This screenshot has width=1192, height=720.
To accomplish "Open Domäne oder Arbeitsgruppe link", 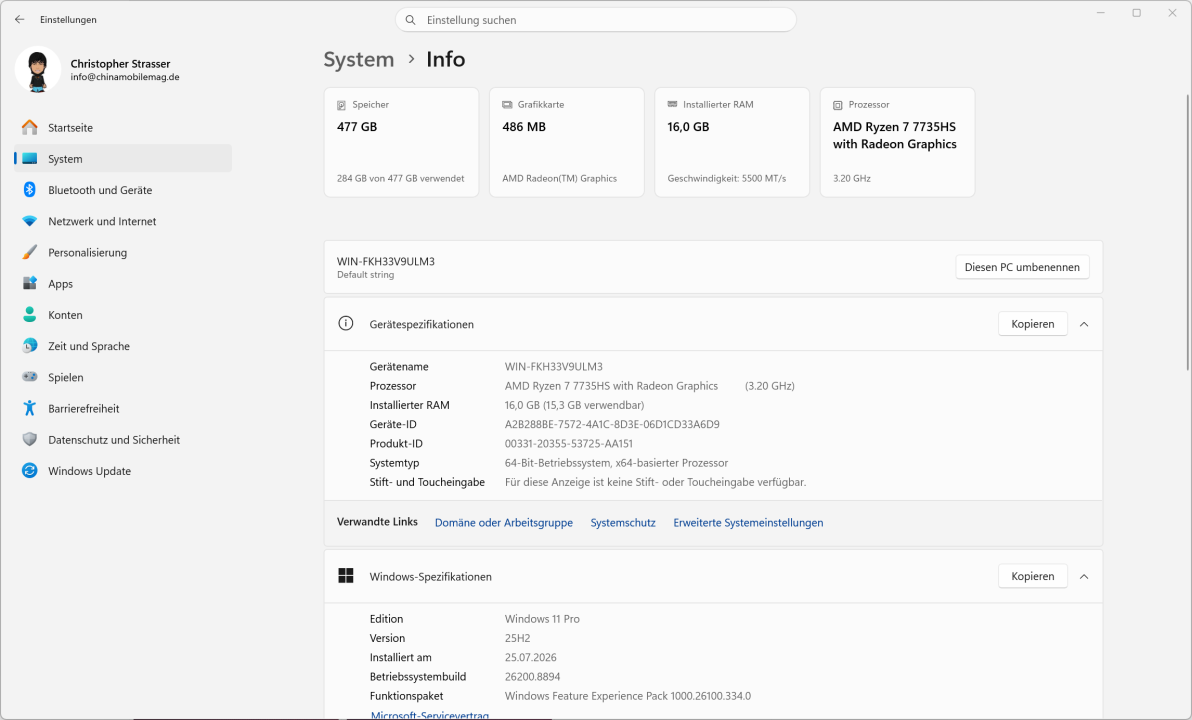I will point(504,522).
